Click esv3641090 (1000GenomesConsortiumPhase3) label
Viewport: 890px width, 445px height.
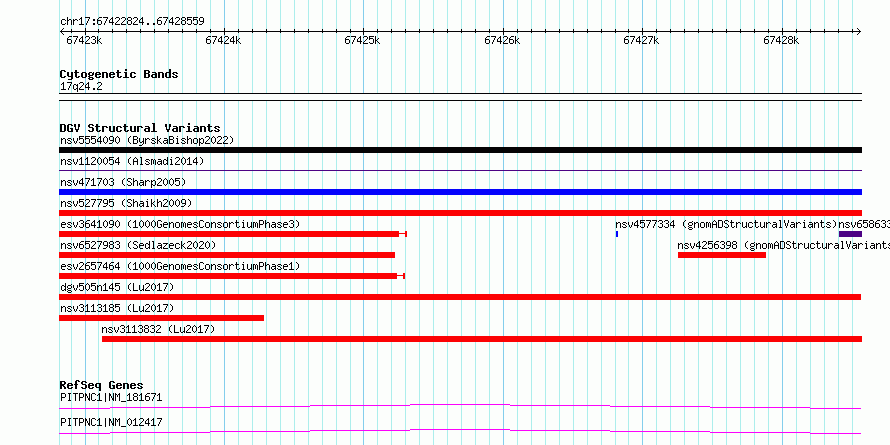coord(180,224)
